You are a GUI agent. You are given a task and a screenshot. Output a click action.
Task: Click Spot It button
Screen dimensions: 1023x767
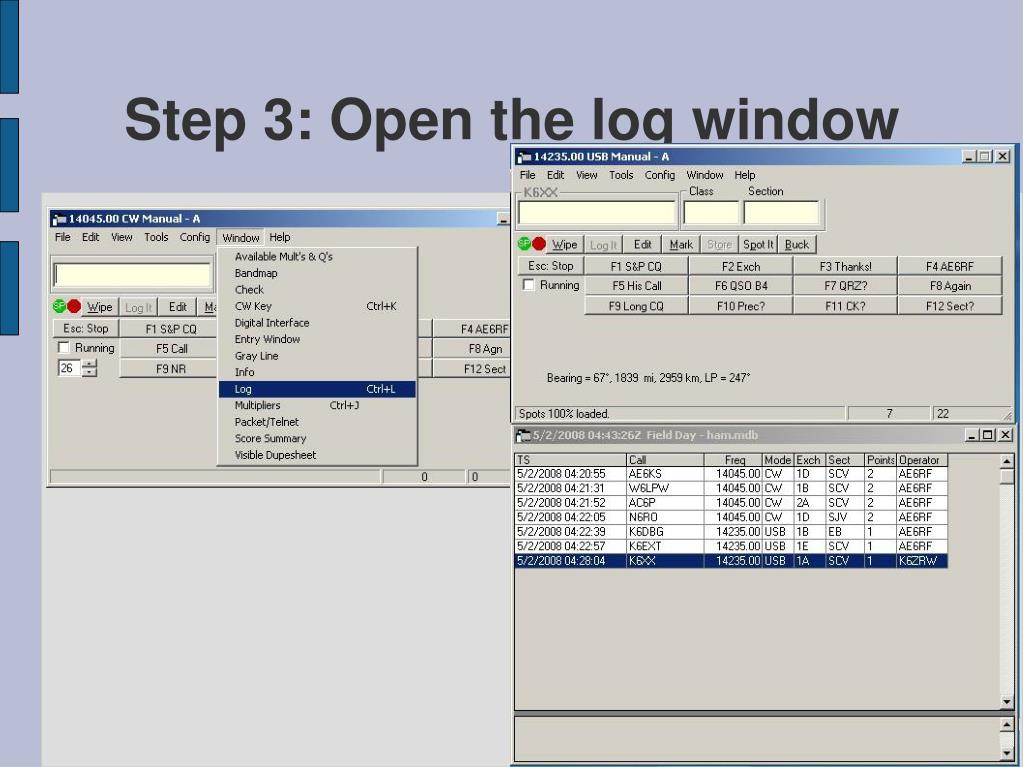tap(758, 244)
